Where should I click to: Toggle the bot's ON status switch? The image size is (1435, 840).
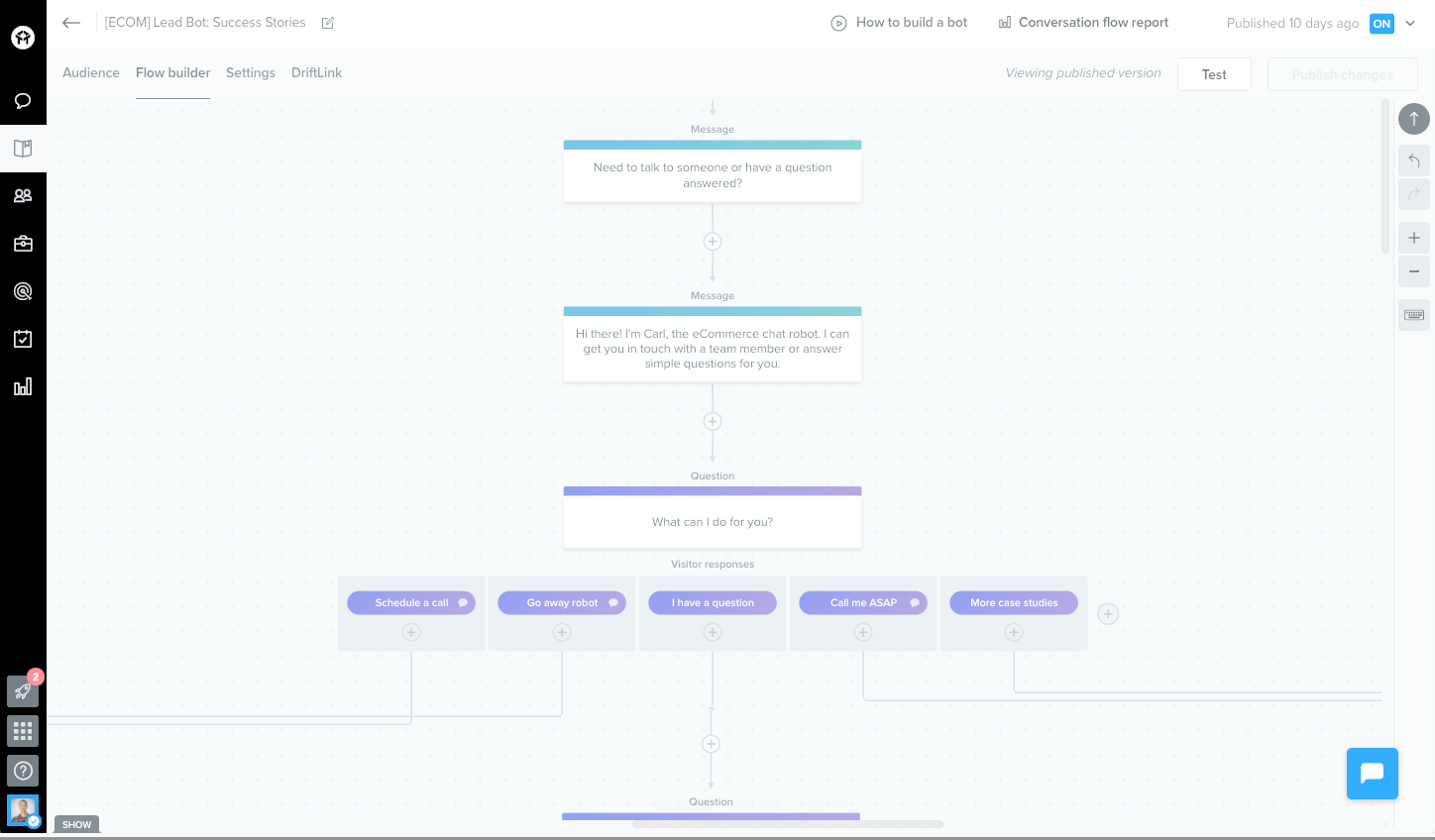tap(1381, 23)
